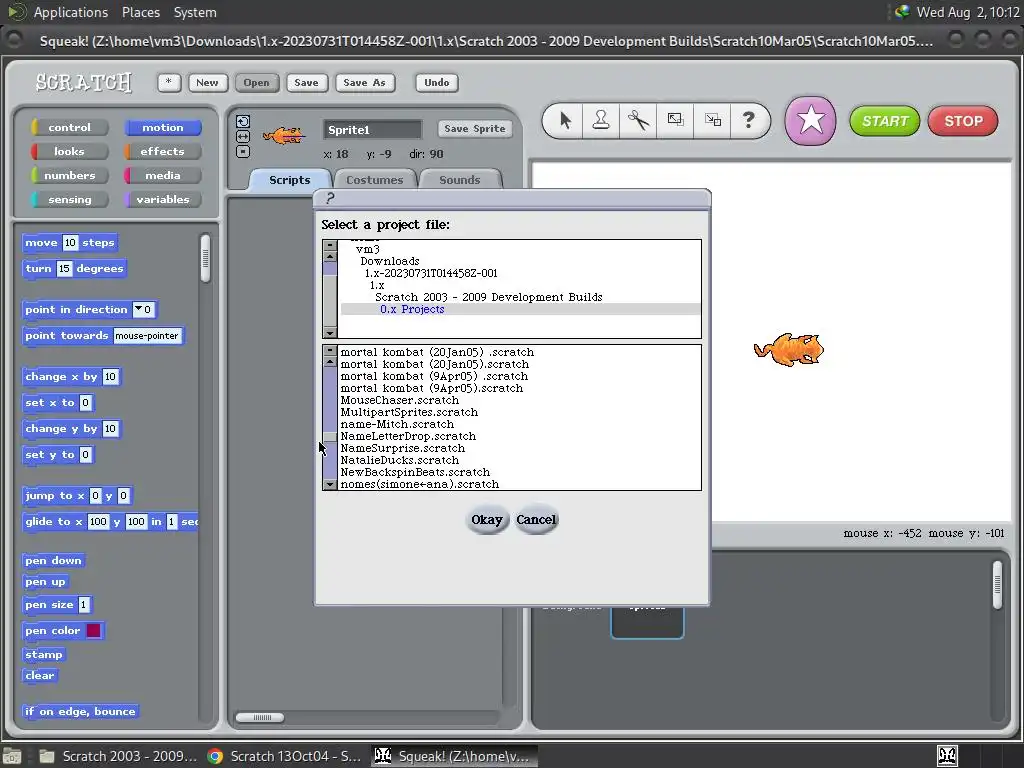Open the mouse-pointer dropdown in point towards

[x=146, y=336]
